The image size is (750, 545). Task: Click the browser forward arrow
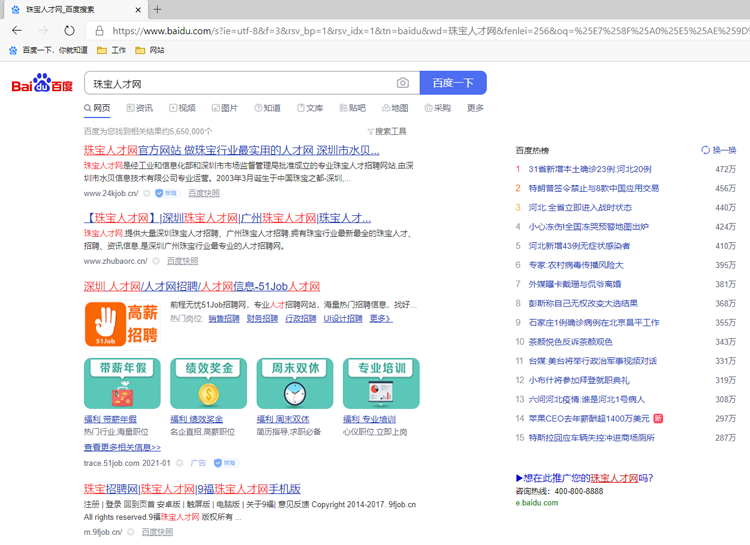tap(43, 31)
